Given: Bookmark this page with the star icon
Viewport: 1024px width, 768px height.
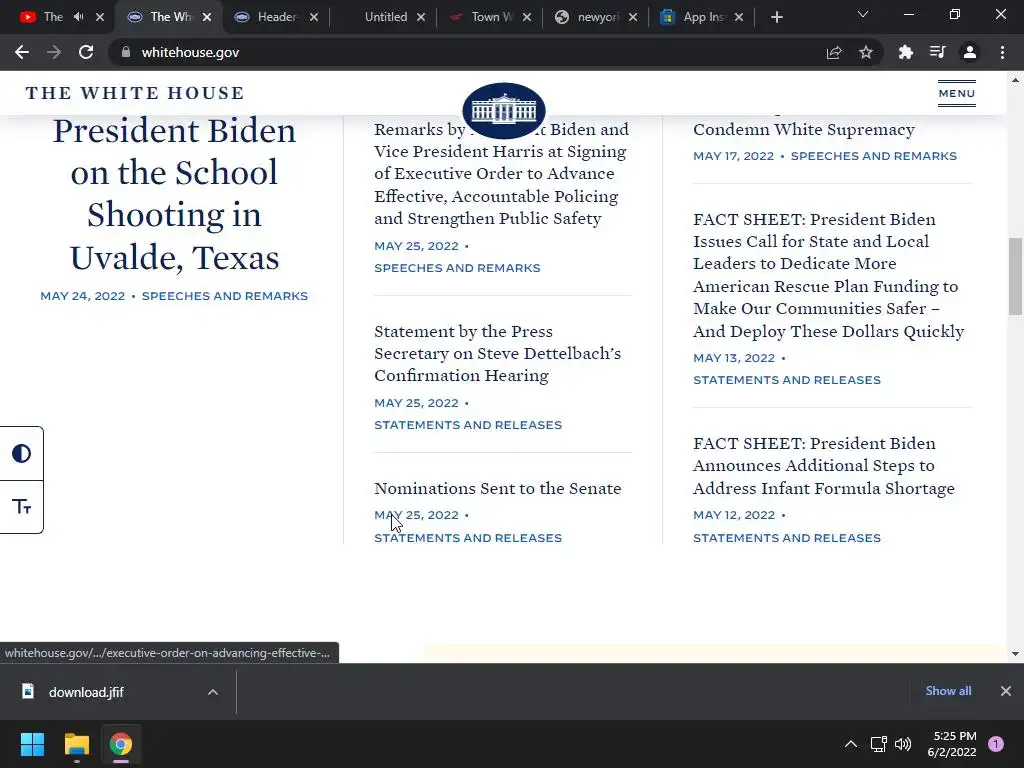Looking at the screenshot, I should tap(866, 52).
